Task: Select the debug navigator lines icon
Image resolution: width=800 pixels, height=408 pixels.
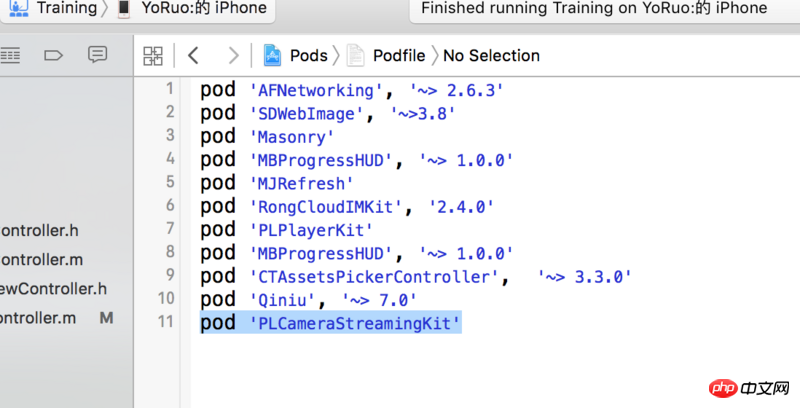Action: tap(10, 55)
